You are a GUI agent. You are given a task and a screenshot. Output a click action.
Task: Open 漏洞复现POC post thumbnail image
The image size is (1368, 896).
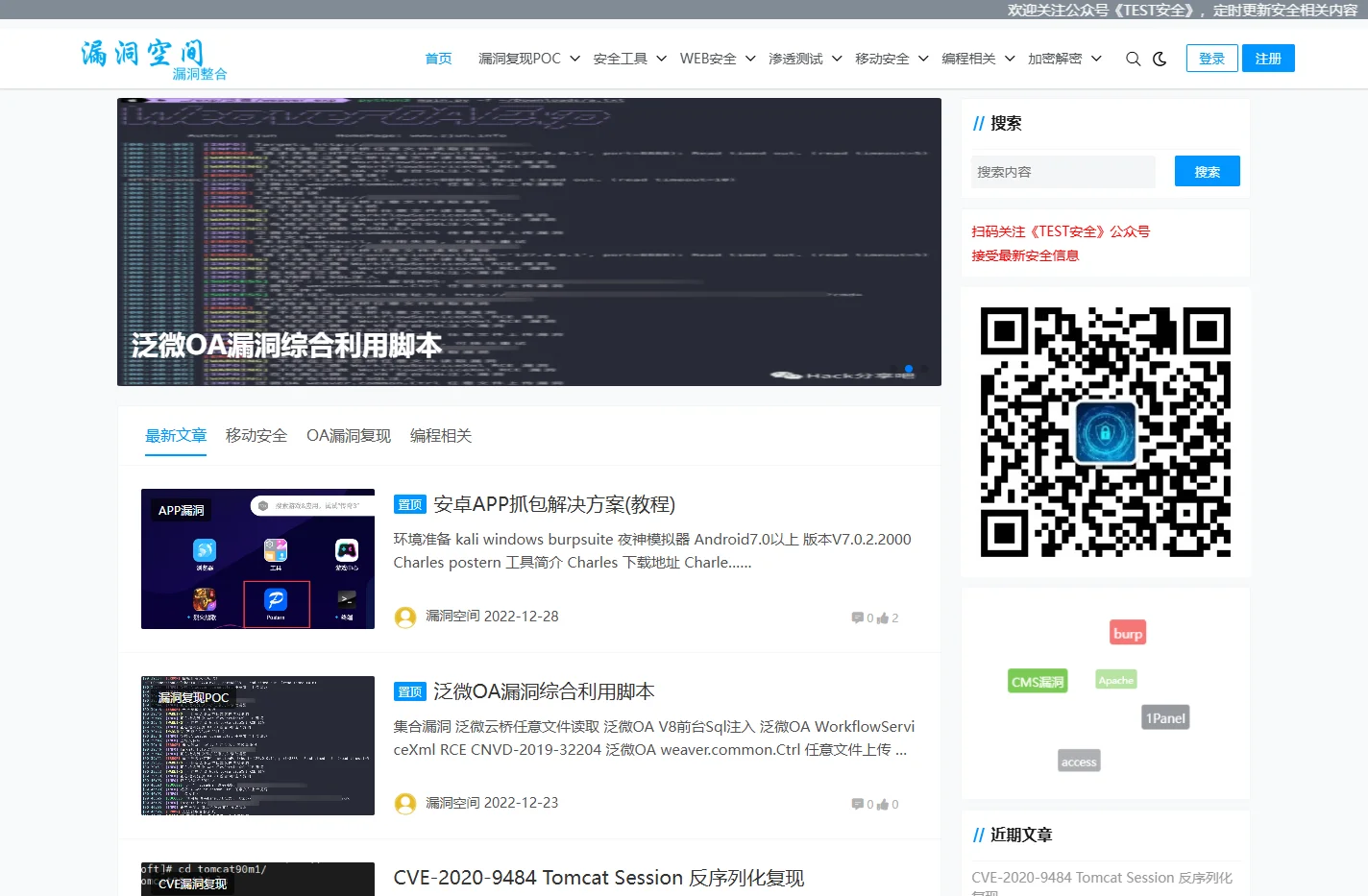257,745
